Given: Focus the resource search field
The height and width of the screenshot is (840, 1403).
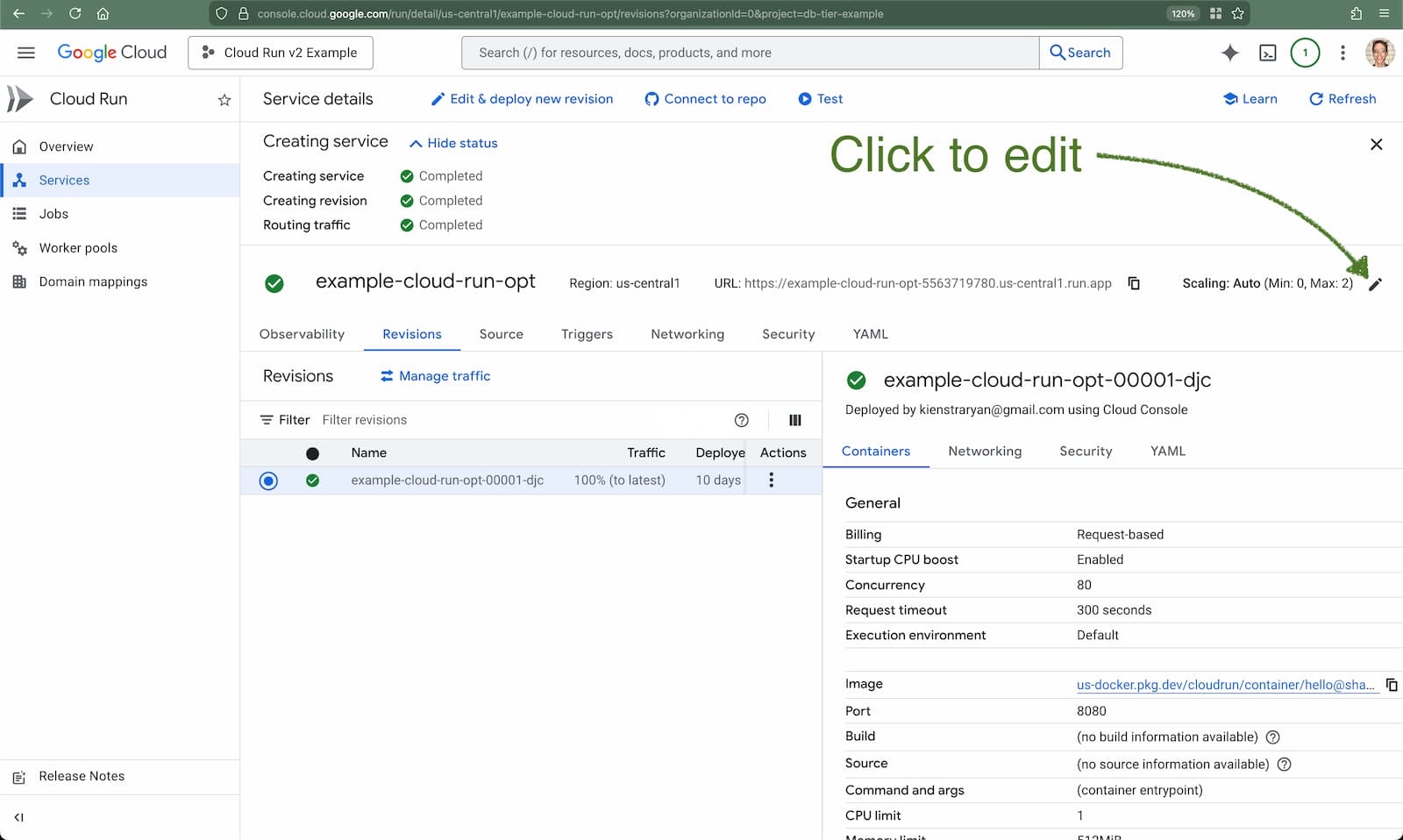Looking at the screenshot, I should coord(751,53).
